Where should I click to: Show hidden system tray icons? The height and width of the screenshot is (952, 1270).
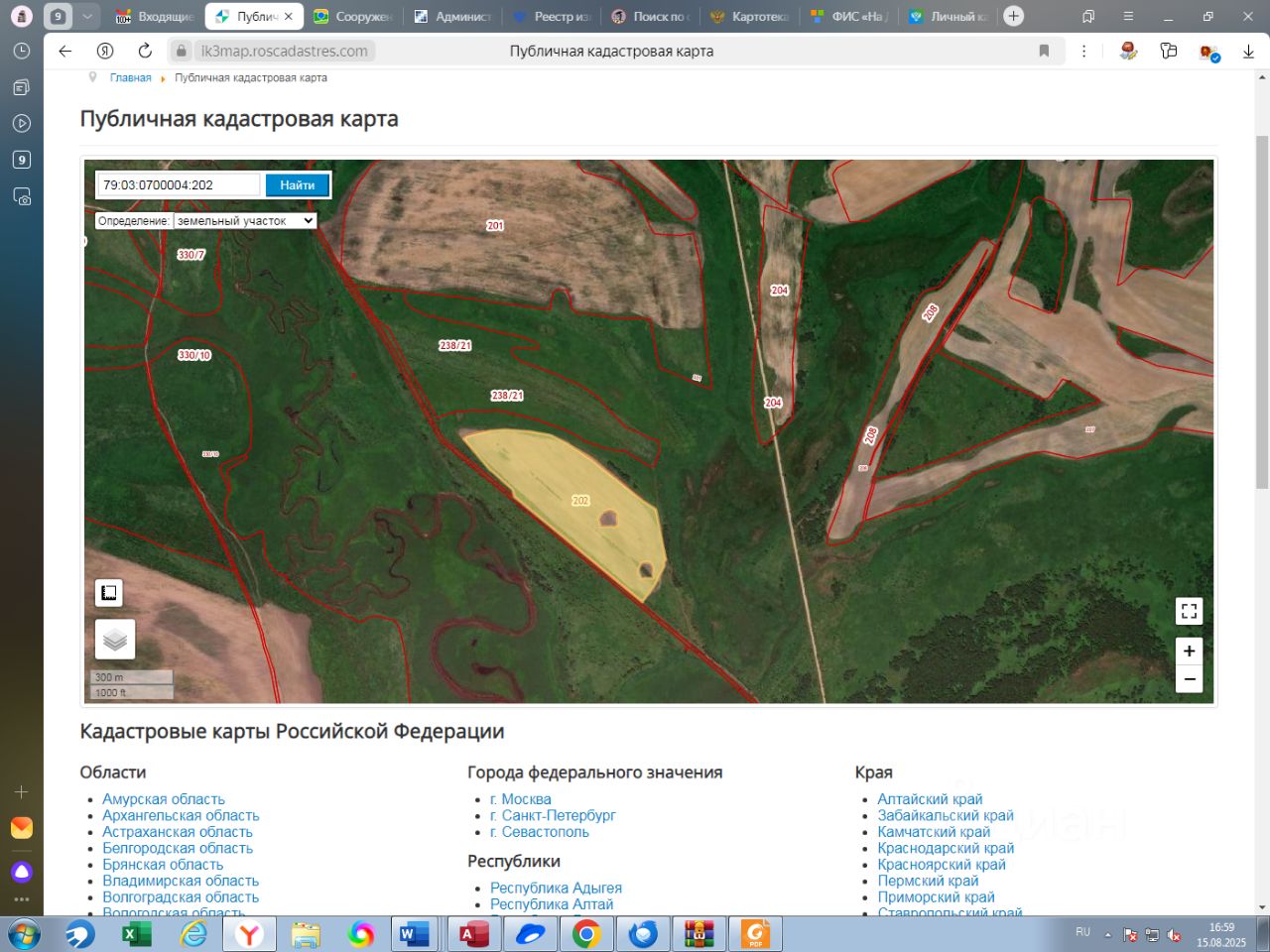[1108, 934]
